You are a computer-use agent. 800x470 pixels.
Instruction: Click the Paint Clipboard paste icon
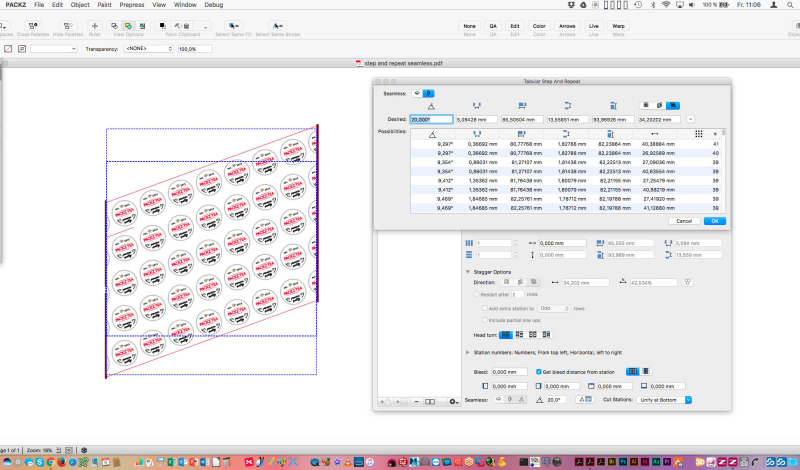pos(182,26)
